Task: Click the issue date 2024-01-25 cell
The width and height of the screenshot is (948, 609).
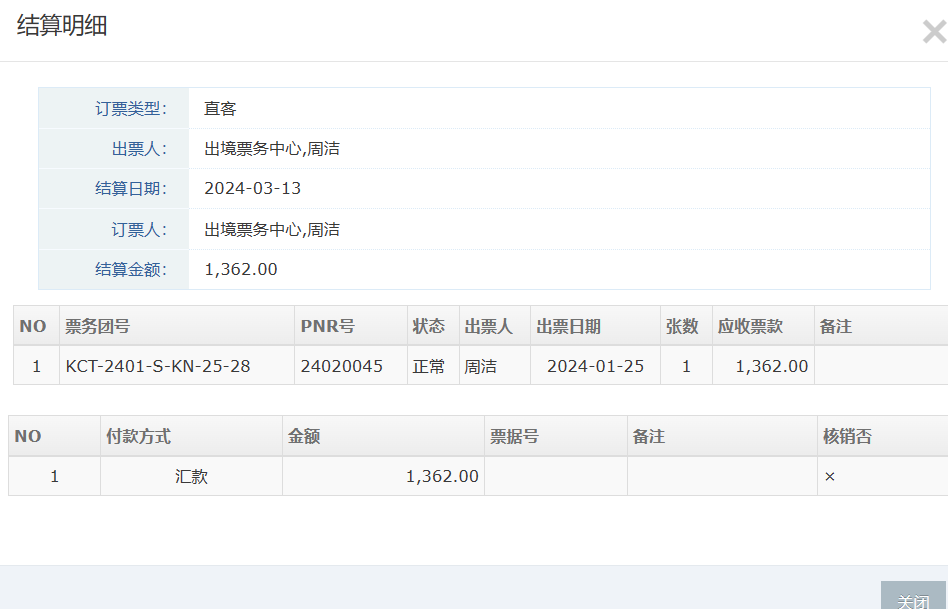Action: pos(595,366)
